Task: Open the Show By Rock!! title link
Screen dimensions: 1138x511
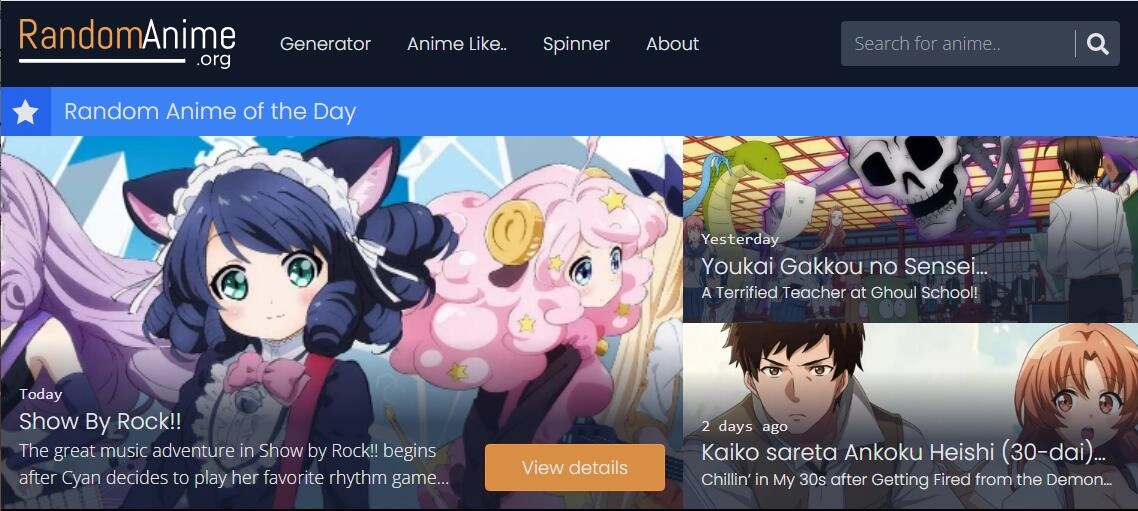Action: point(100,421)
